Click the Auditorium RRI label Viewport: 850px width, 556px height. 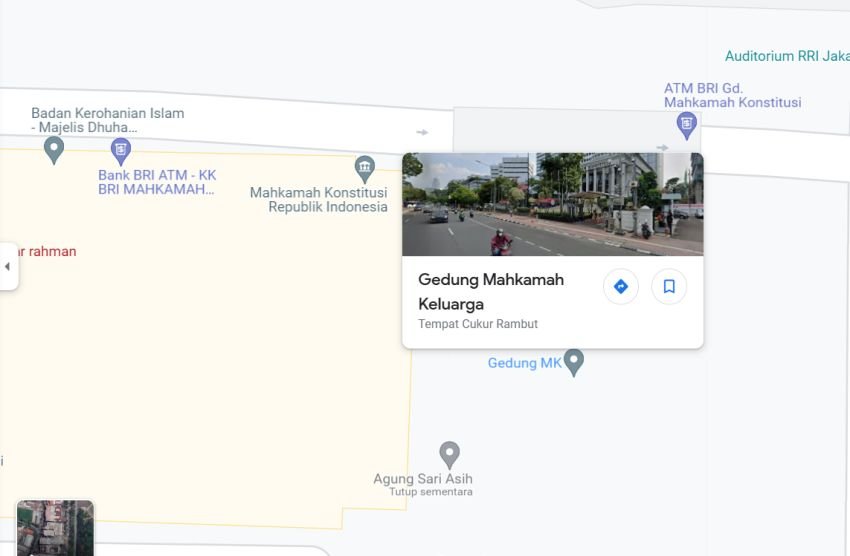coord(787,56)
